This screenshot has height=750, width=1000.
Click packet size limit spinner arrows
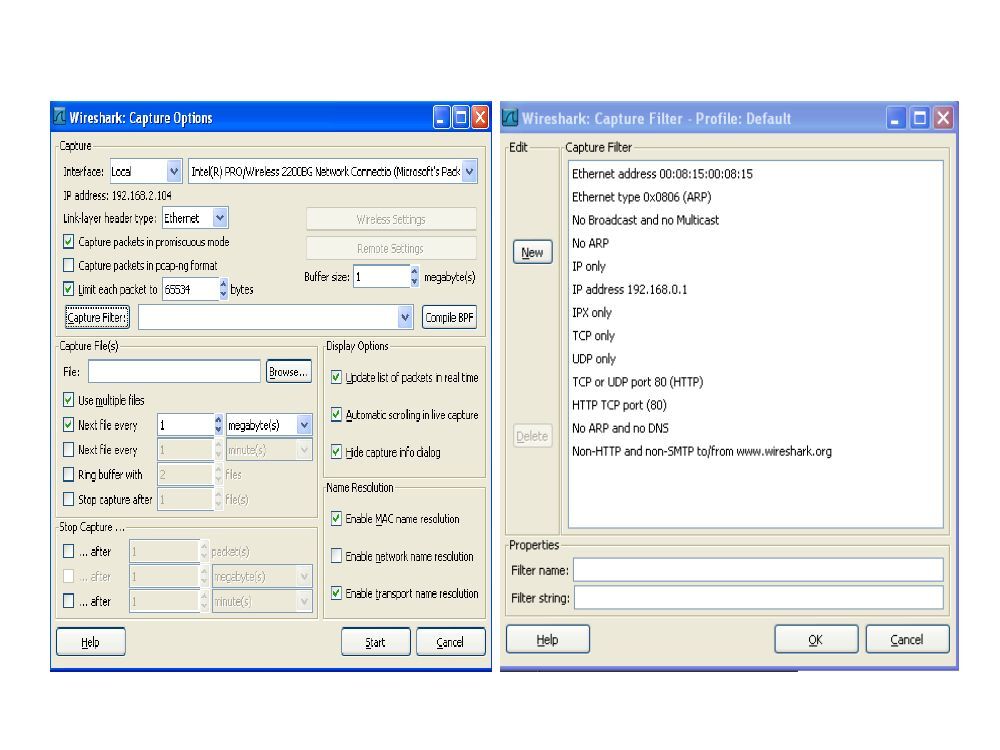click(223, 289)
